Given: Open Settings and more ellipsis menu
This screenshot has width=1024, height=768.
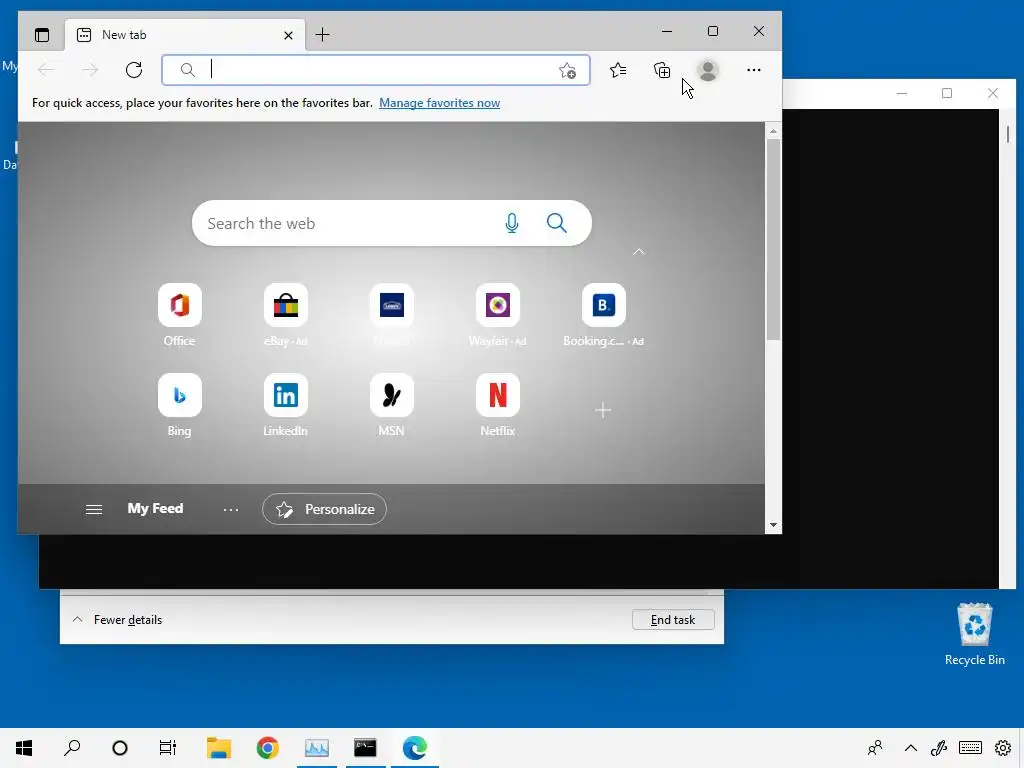Looking at the screenshot, I should pos(754,70).
